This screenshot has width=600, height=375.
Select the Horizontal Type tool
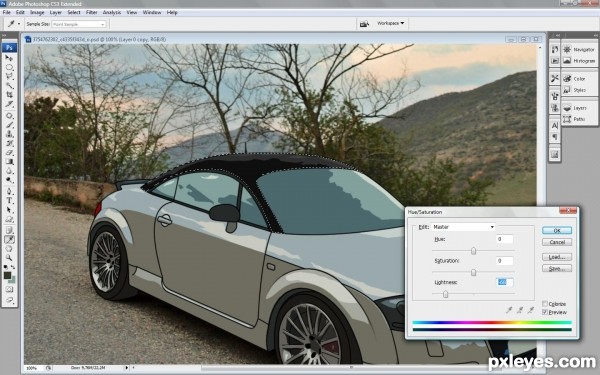click(x=9, y=201)
